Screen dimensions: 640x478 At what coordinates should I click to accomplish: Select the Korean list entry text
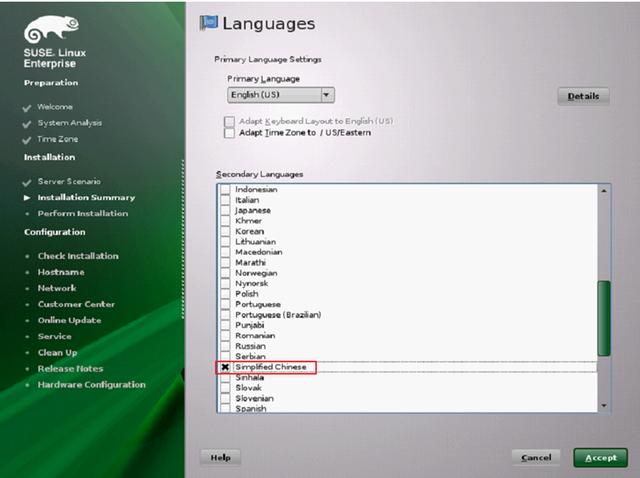pyautogui.click(x=249, y=231)
